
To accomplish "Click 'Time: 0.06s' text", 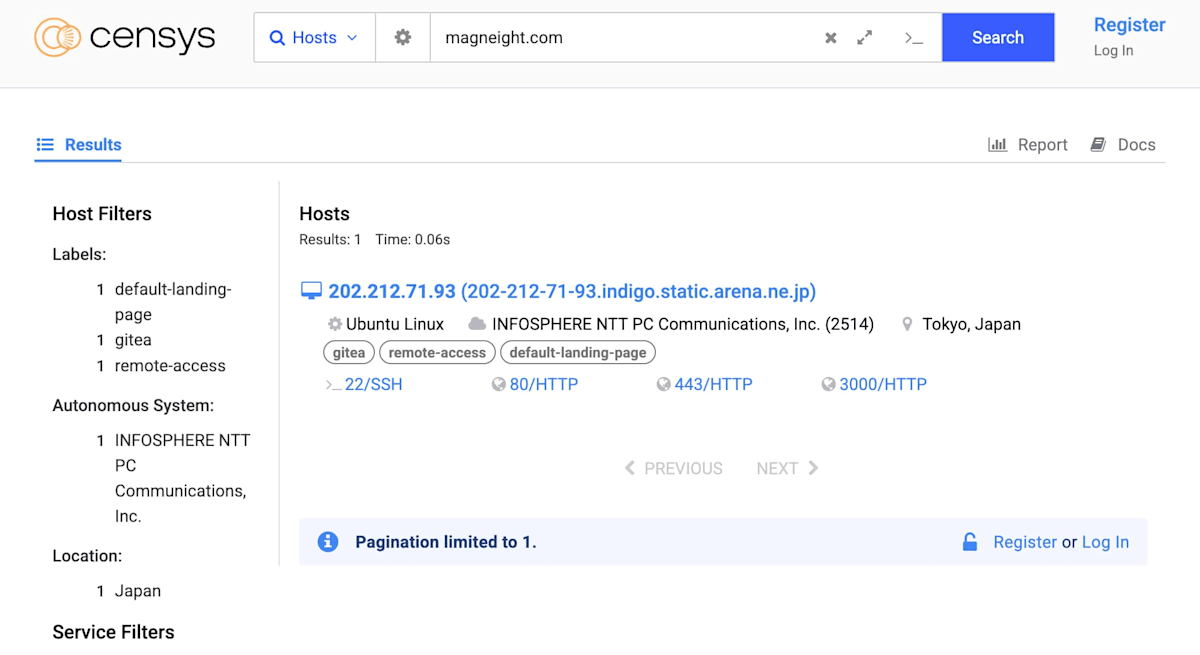I will [413, 240].
